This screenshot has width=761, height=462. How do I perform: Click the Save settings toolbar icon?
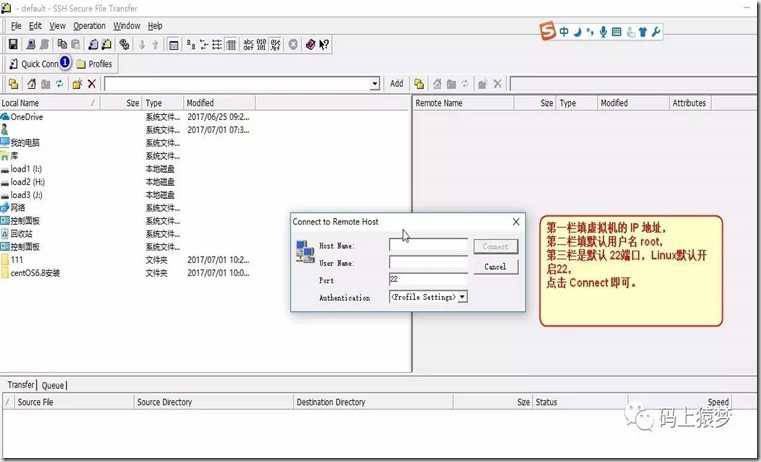point(13,45)
